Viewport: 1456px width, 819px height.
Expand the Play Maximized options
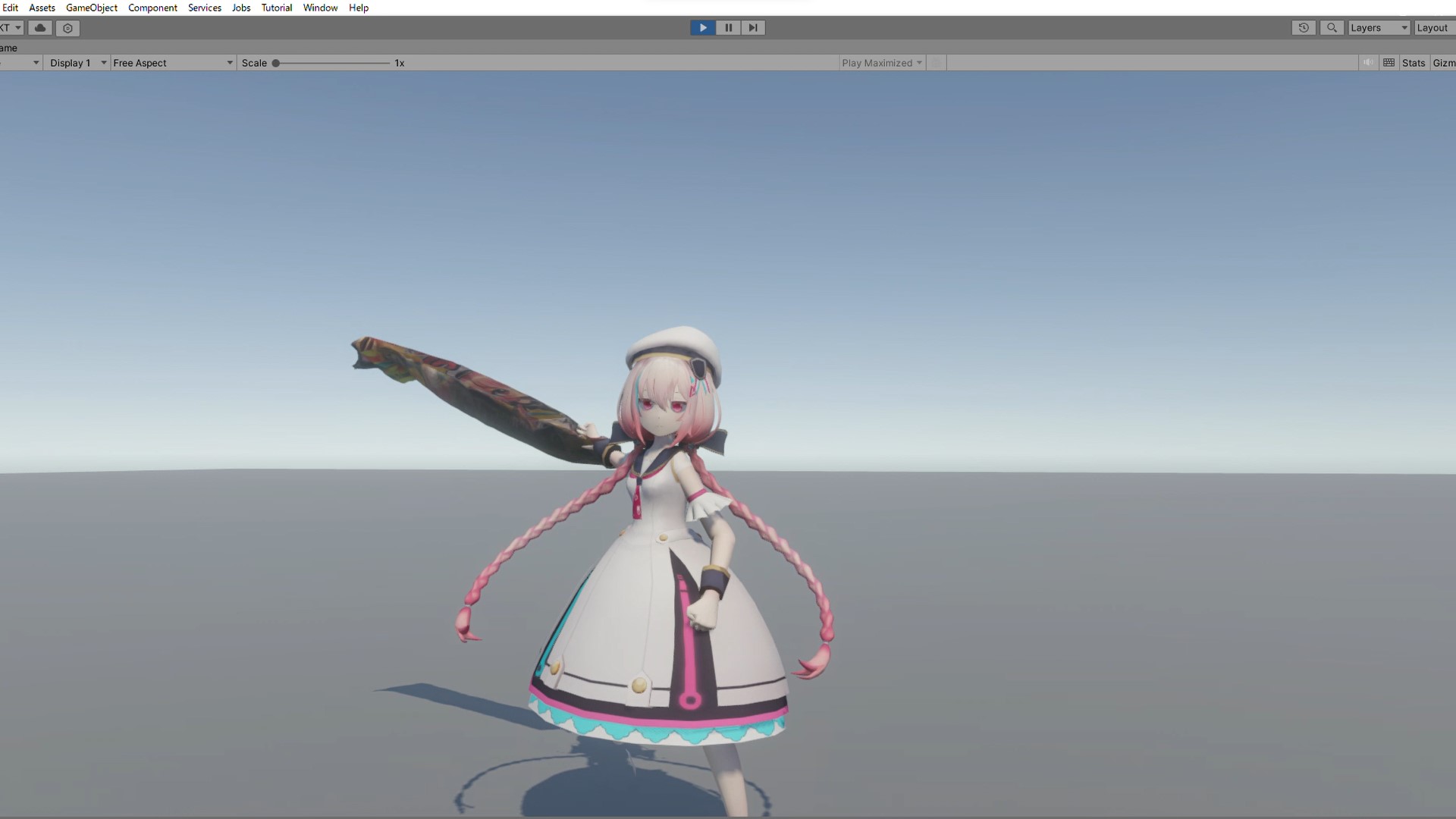pos(881,63)
